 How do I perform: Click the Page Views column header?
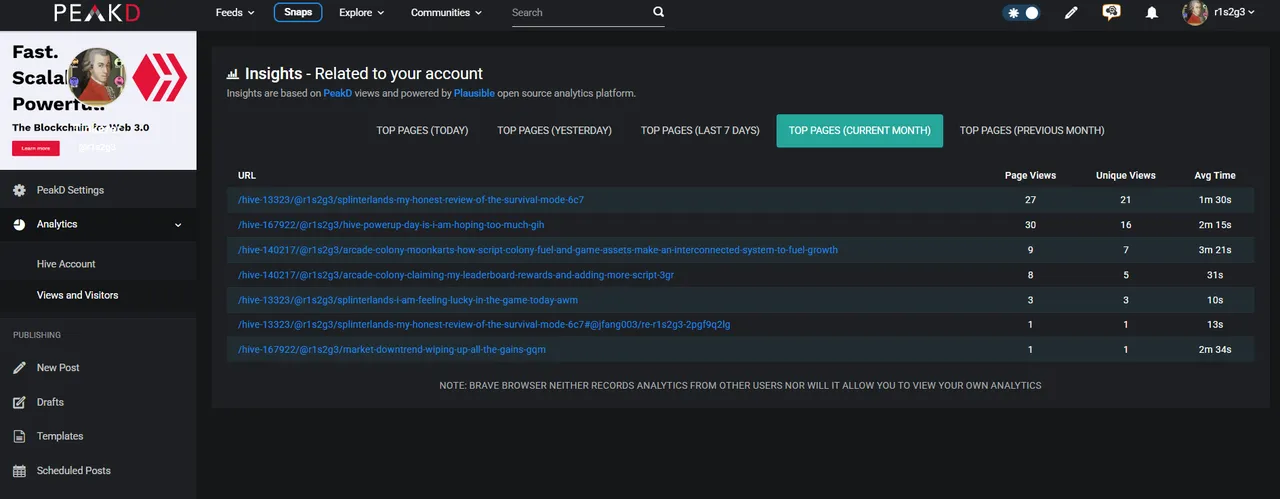coord(1030,175)
